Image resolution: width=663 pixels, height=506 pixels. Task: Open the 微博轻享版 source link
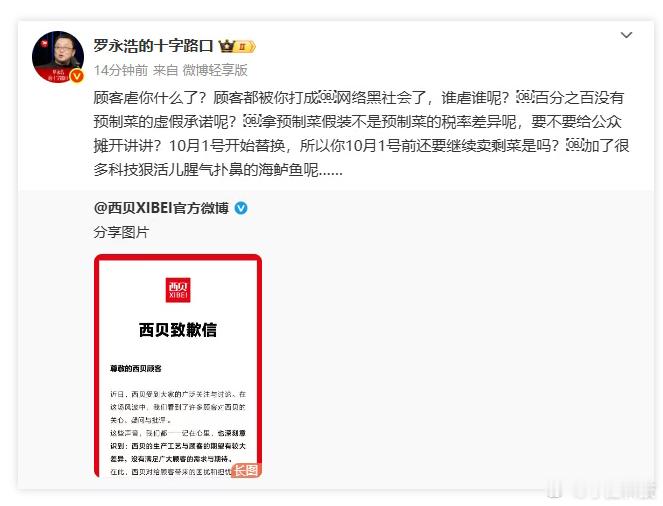click(215, 70)
